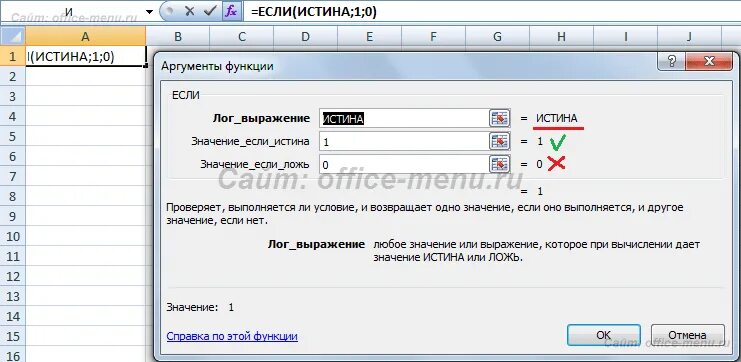Click the OK button
Viewport: 741px width, 362px height.
click(x=603, y=335)
